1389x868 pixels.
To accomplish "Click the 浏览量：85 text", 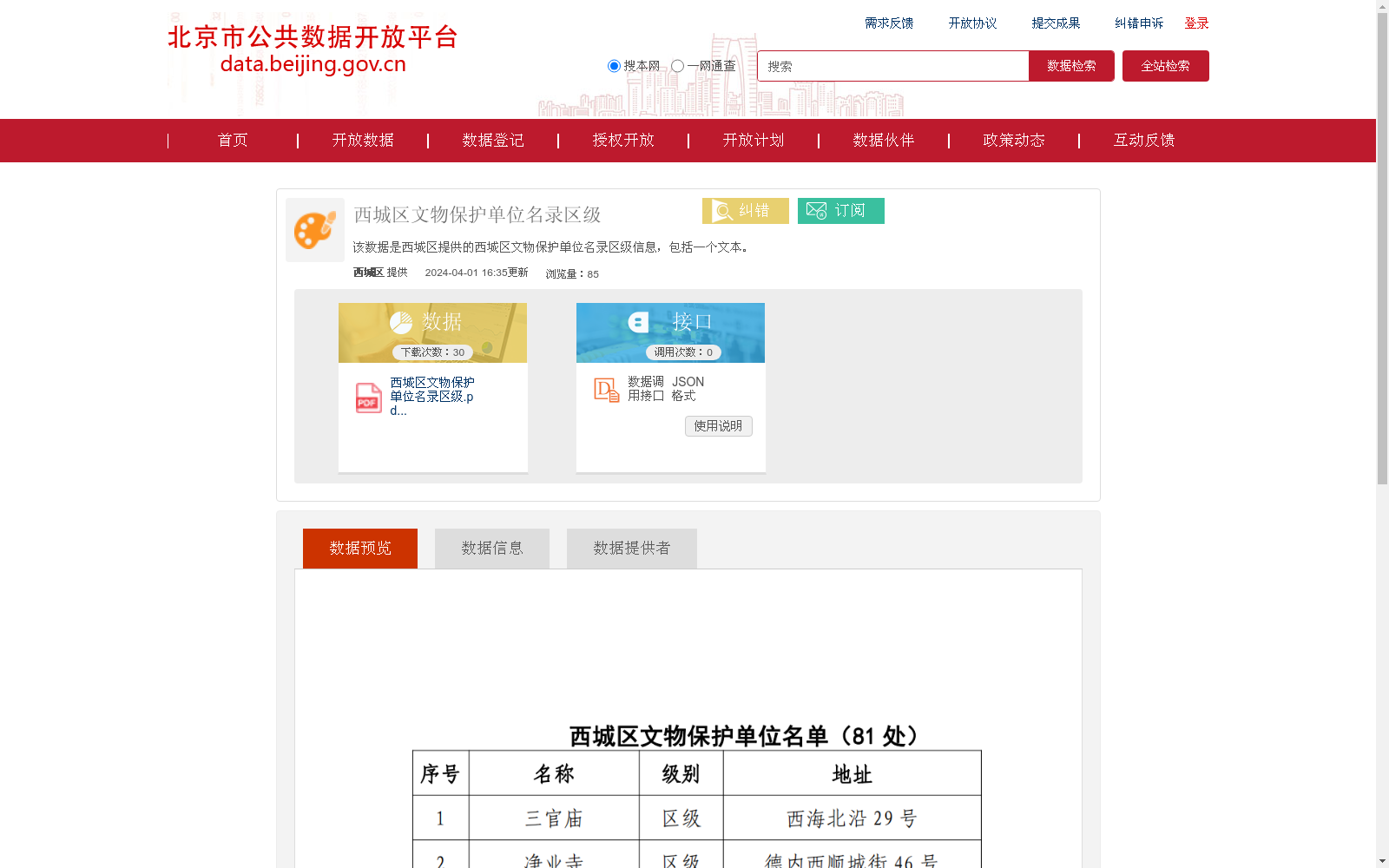I will [572, 274].
